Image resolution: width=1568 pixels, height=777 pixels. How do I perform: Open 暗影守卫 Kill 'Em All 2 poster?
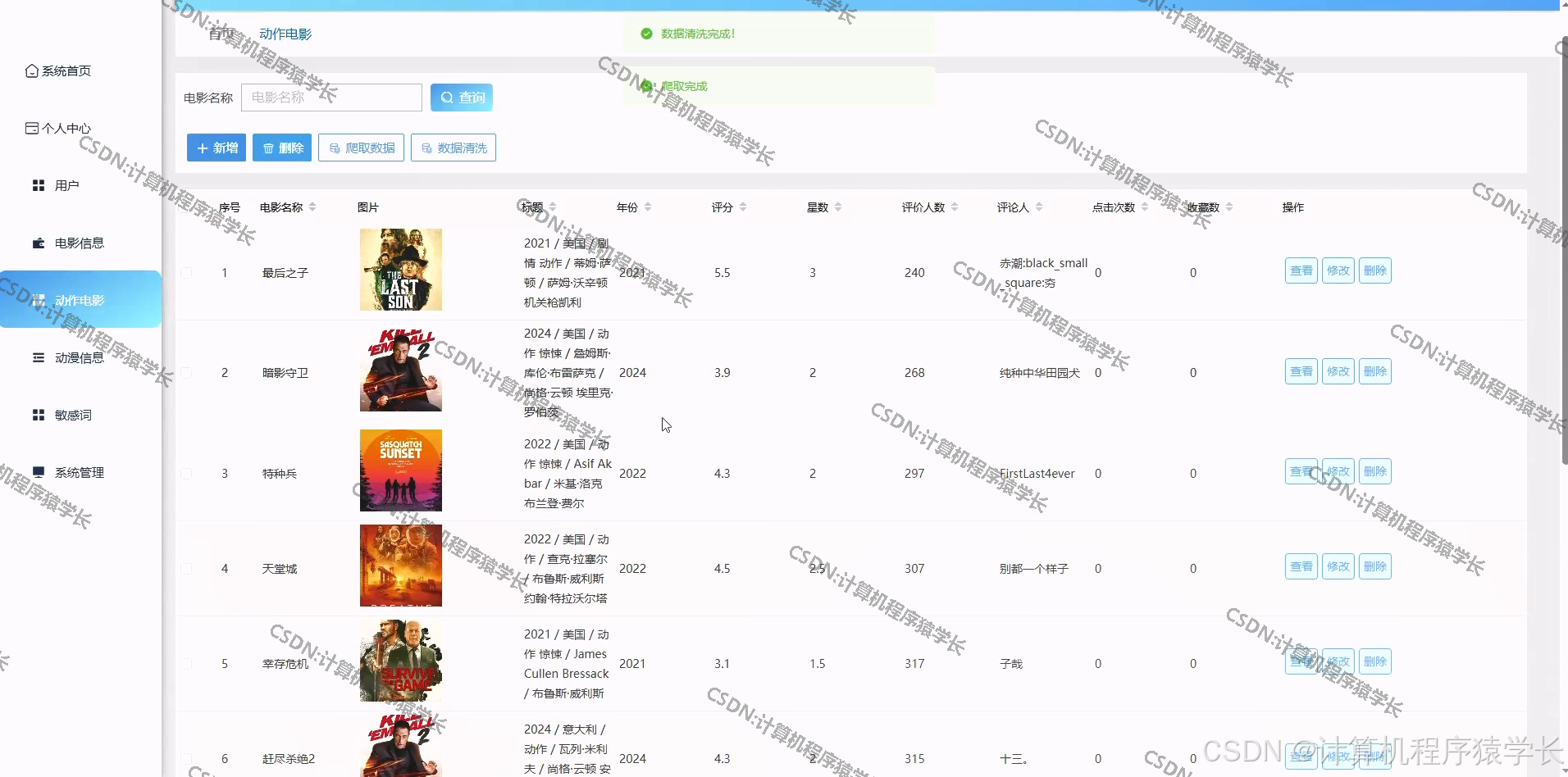click(401, 370)
